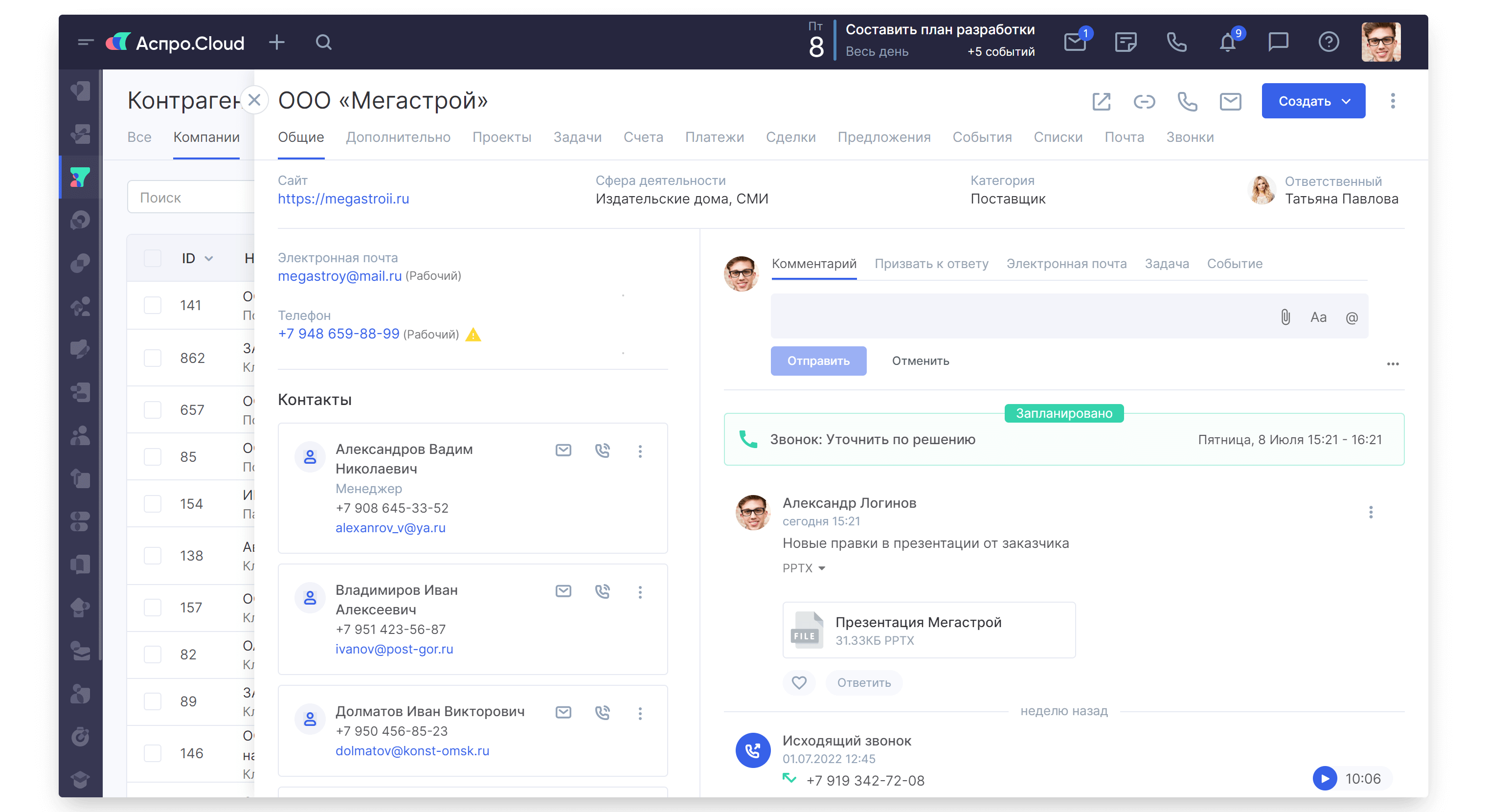Open the active CRM funnel sidebar icon

pyautogui.click(x=80, y=177)
